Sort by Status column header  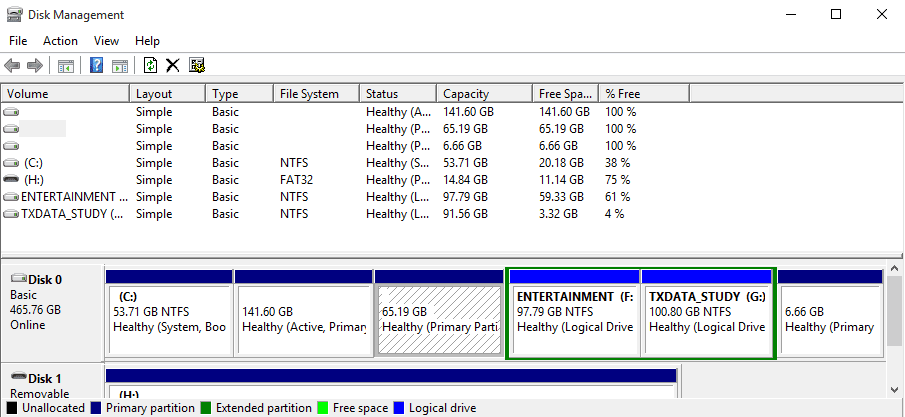[398, 94]
